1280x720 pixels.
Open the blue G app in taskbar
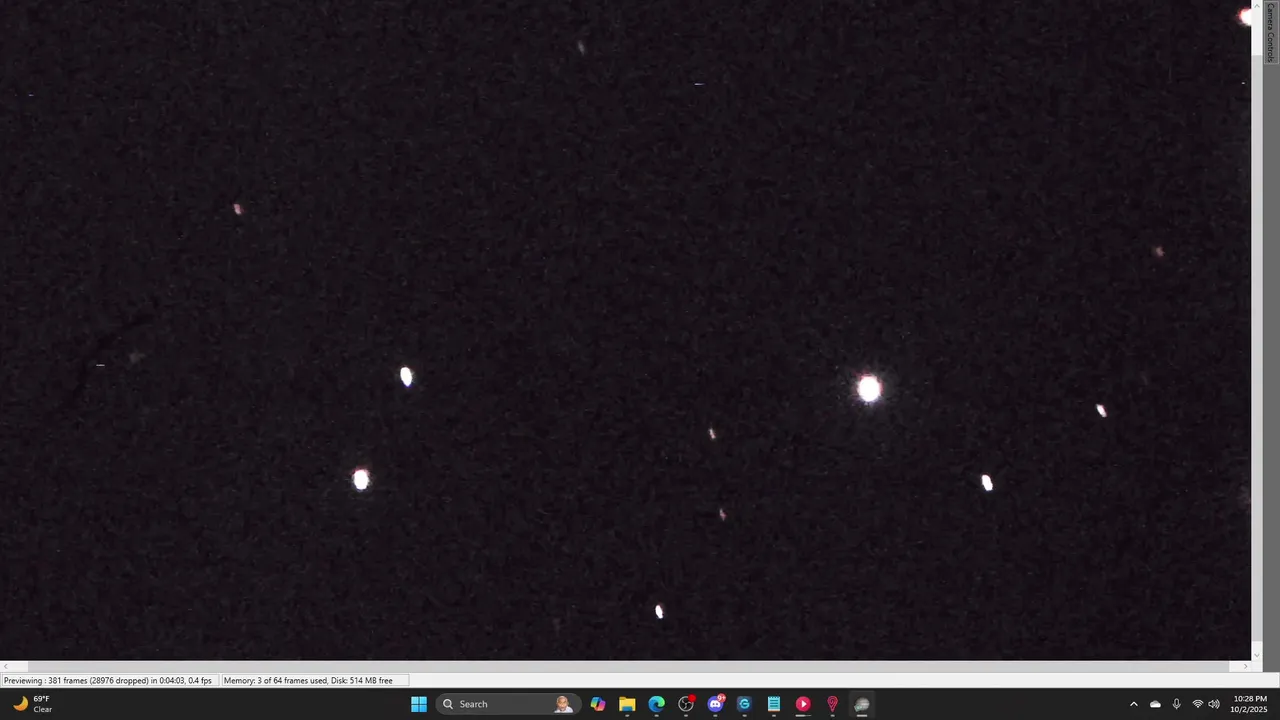coord(744,704)
